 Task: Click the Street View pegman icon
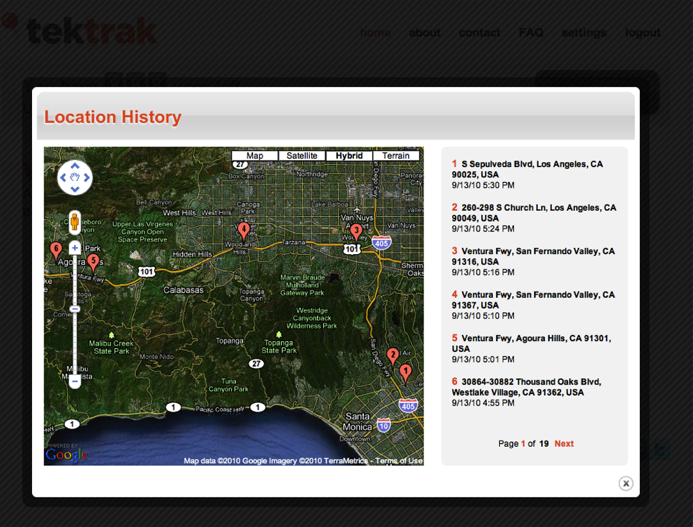click(75, 220)
